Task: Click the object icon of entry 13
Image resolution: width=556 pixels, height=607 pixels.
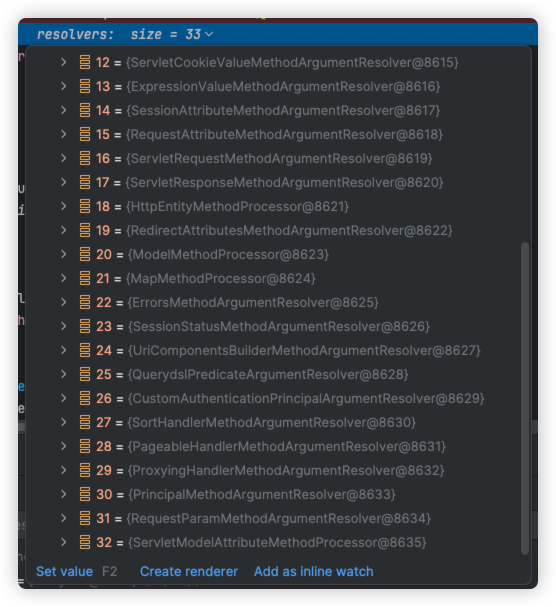Action: click(x=85, y=86)
